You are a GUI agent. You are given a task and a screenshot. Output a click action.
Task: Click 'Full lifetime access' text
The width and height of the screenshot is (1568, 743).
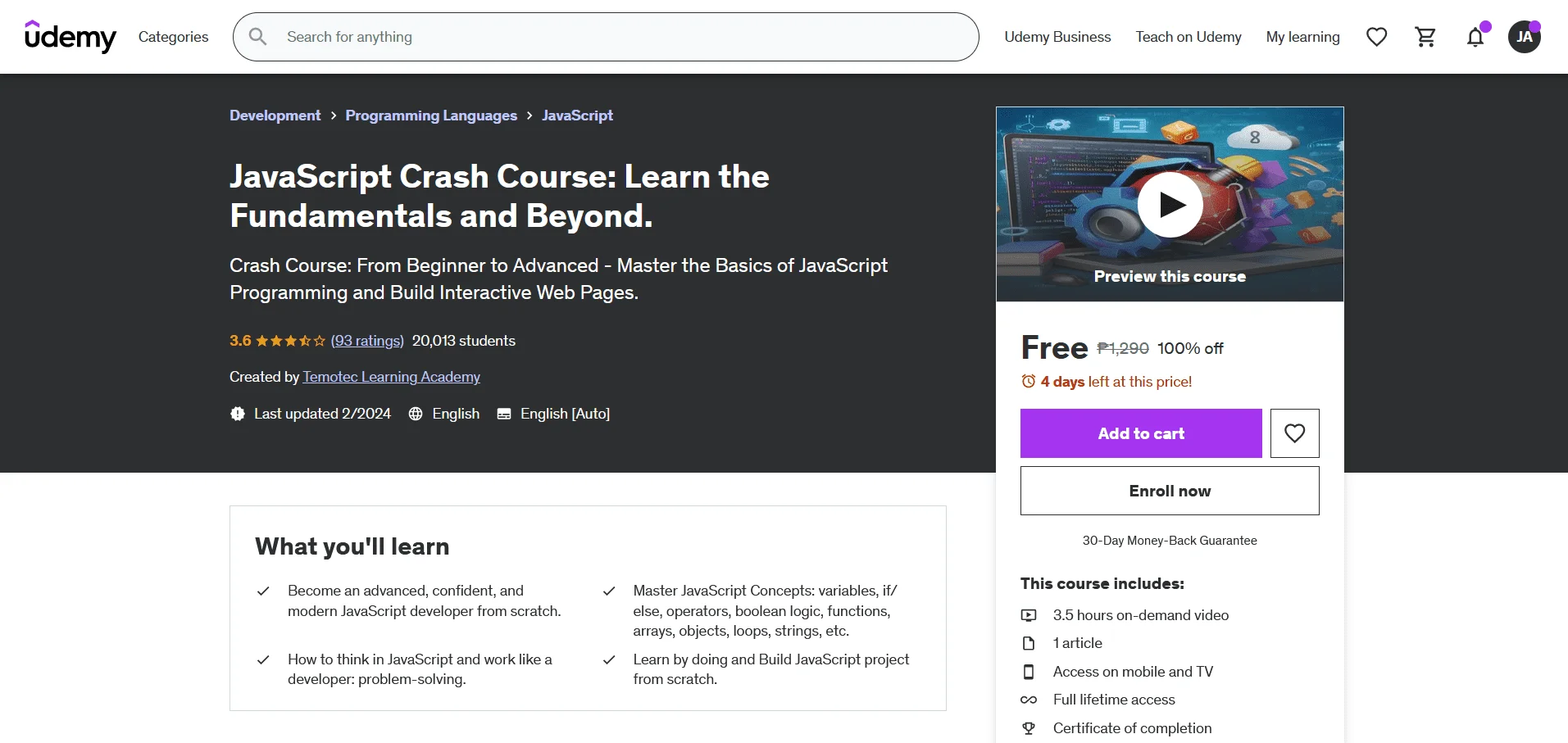coord(1114,700)
